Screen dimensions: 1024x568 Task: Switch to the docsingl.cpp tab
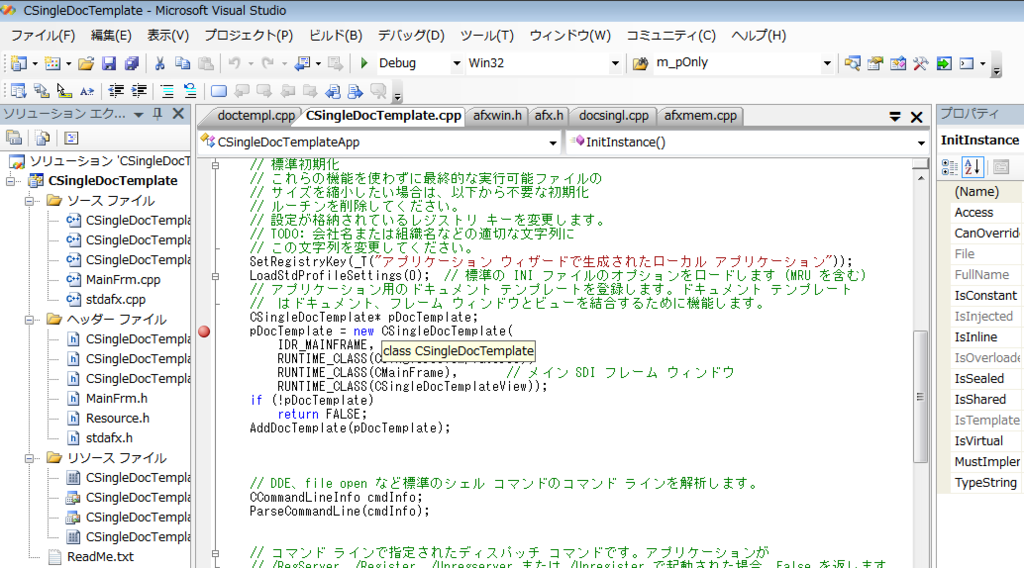tap(614, 116)
